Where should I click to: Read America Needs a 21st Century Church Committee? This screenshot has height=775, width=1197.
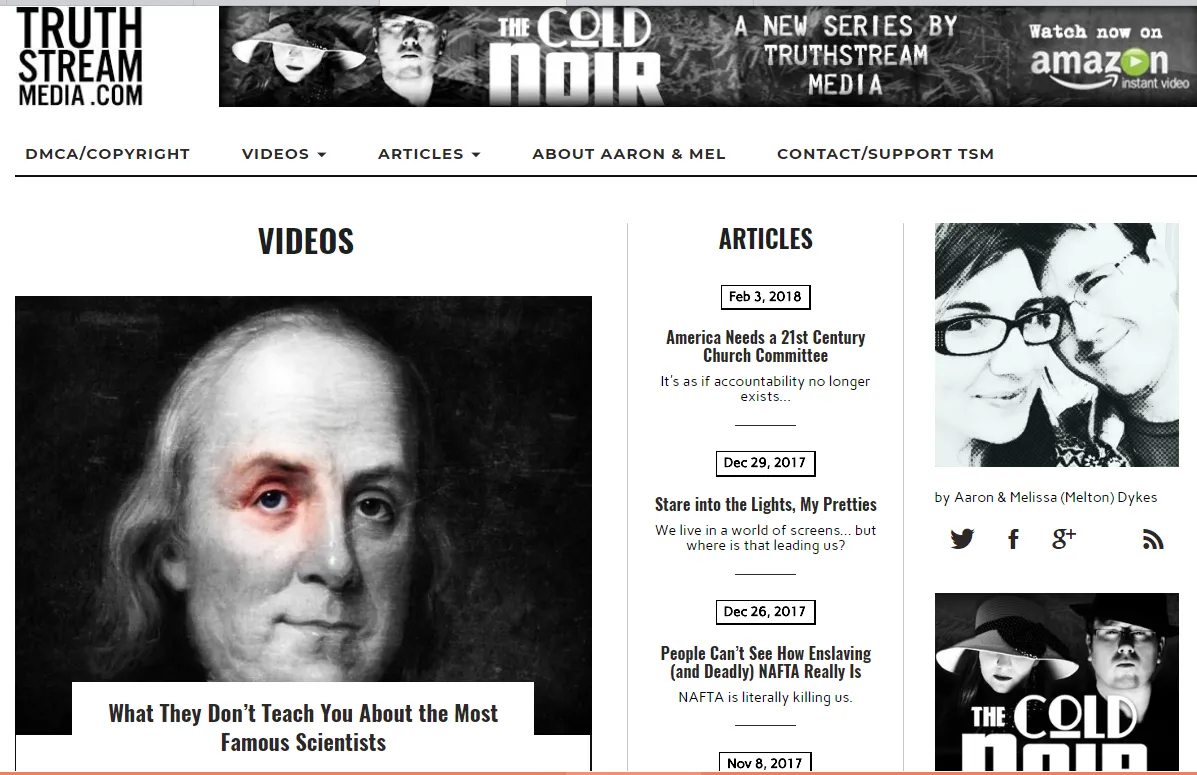tap(766, 346)
